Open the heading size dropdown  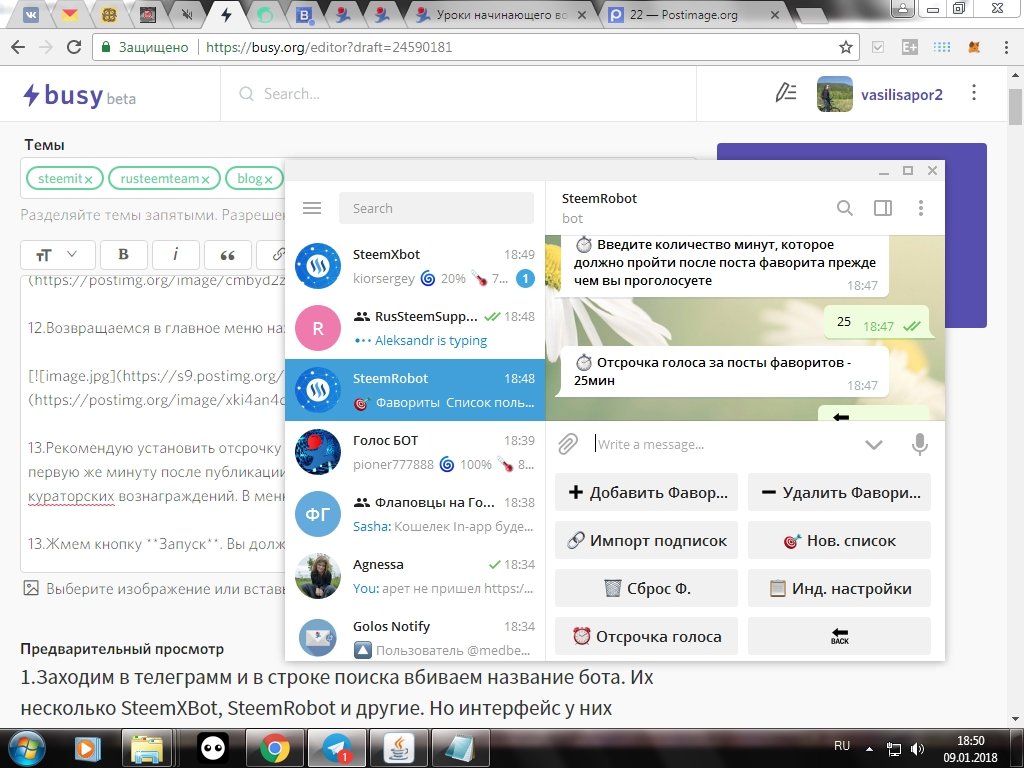coord(57,255)
